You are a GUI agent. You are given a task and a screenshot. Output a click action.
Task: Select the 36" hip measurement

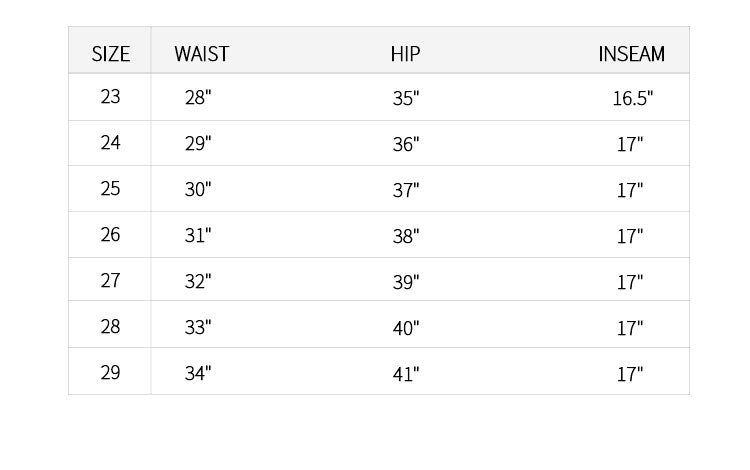406,144
